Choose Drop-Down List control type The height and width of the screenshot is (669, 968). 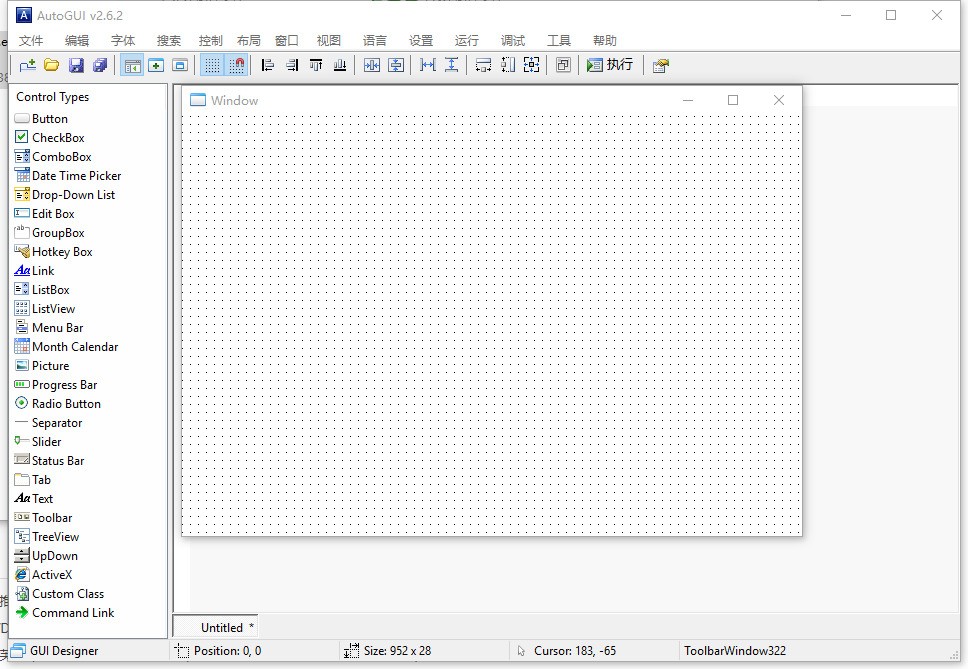coord(73,195)
